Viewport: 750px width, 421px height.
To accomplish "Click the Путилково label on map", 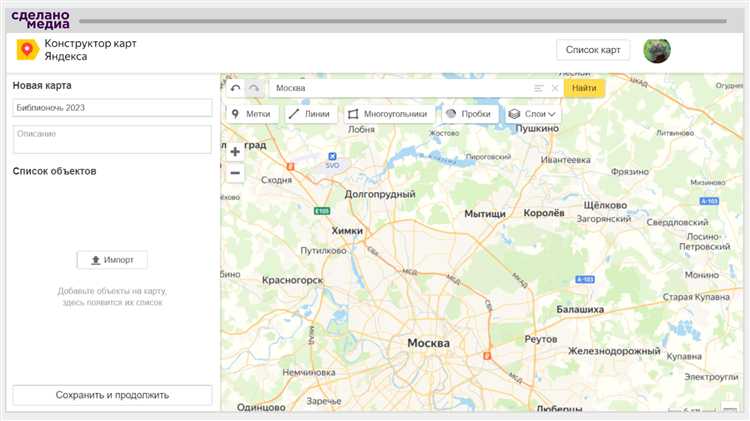I will 323,251.
